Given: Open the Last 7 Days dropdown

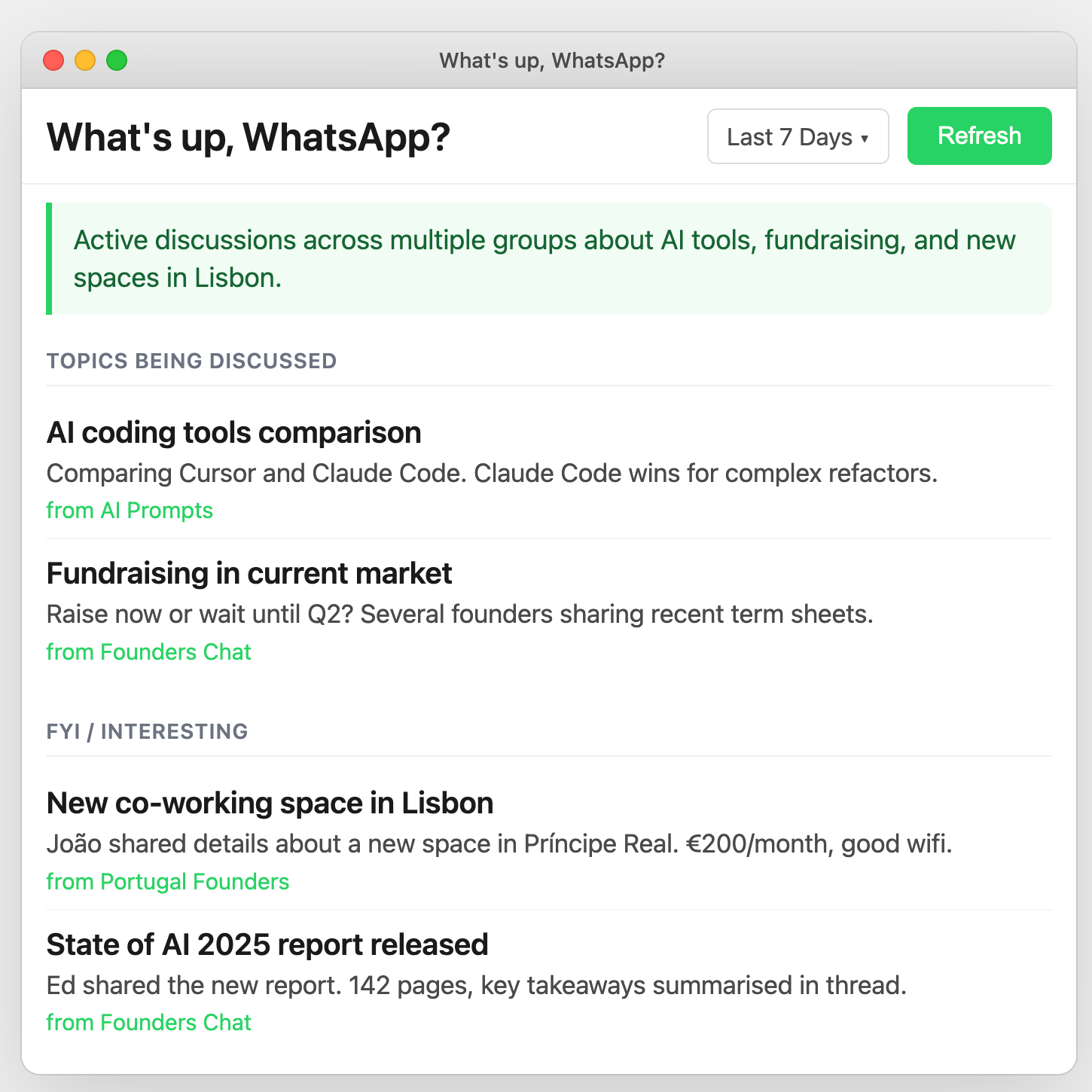Looking at the screenshot, I should point(798,136).
